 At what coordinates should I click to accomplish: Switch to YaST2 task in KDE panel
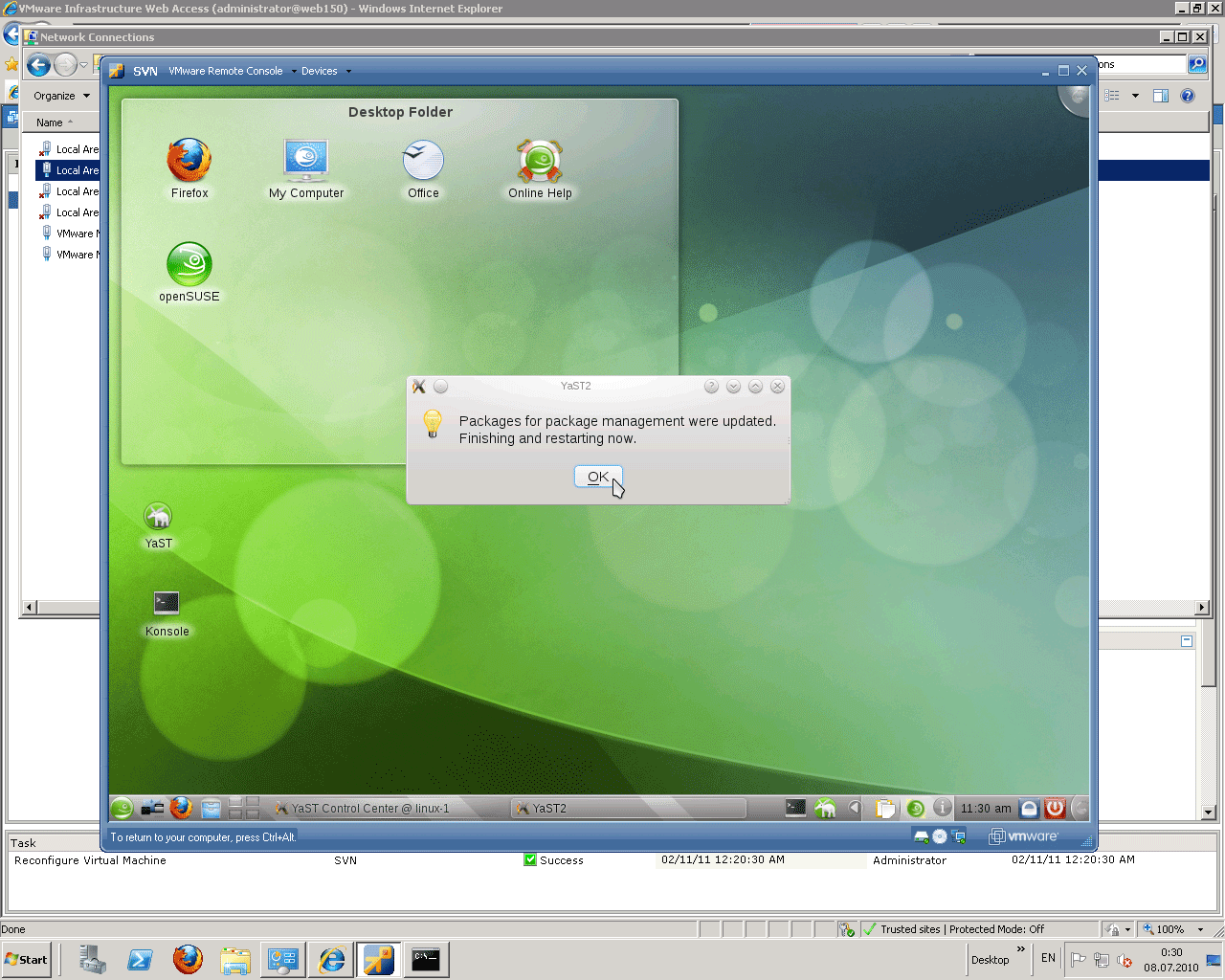pos(628,809)
